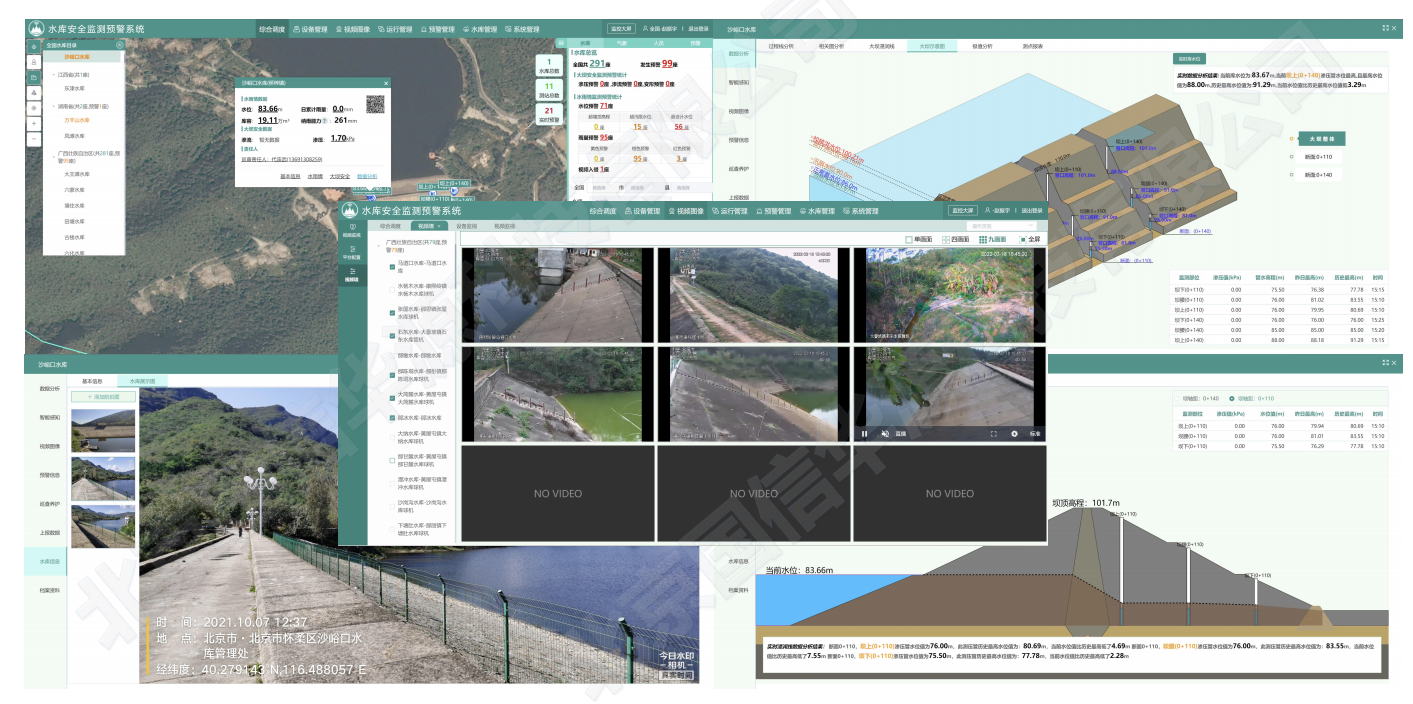Screen dimensions: 1413x704
Task: Select the first photo thumbnail in the photo window
Action: click(104, 430)
